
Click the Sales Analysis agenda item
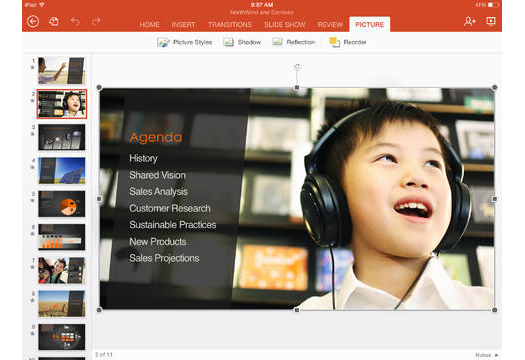(158, 192)
